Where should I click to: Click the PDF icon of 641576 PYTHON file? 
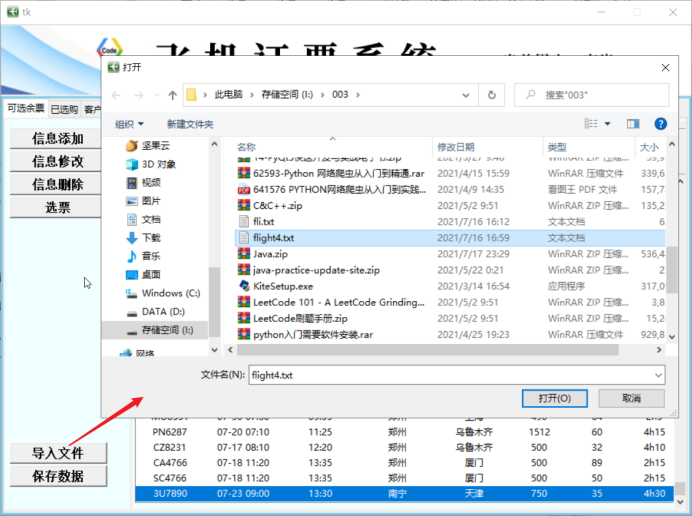click(x=244, y=190)
